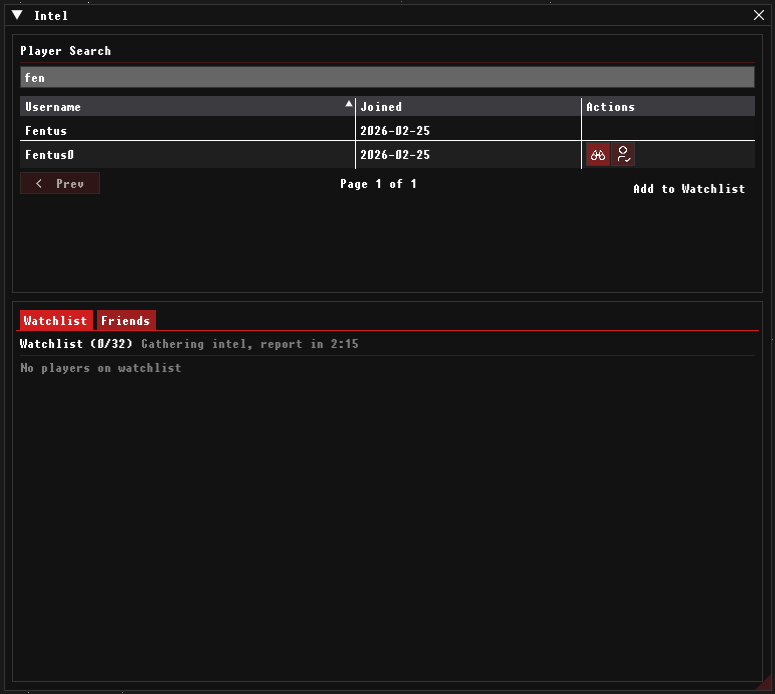775x694 pixels.
Task: Click the resize grip of the Intel window
Action: [765, 684]
